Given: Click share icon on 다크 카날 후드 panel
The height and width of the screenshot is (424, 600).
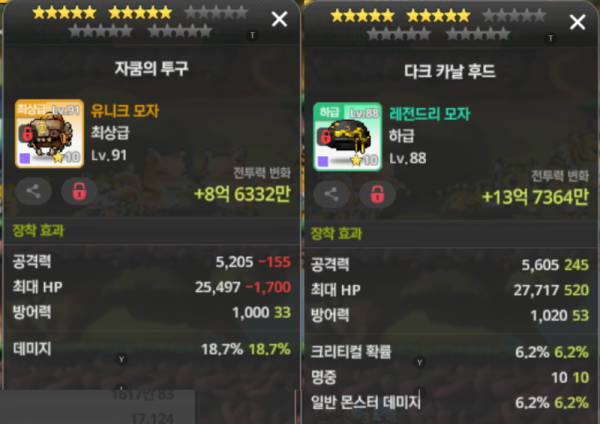Looking at the screenshot, I should point(331,194).
